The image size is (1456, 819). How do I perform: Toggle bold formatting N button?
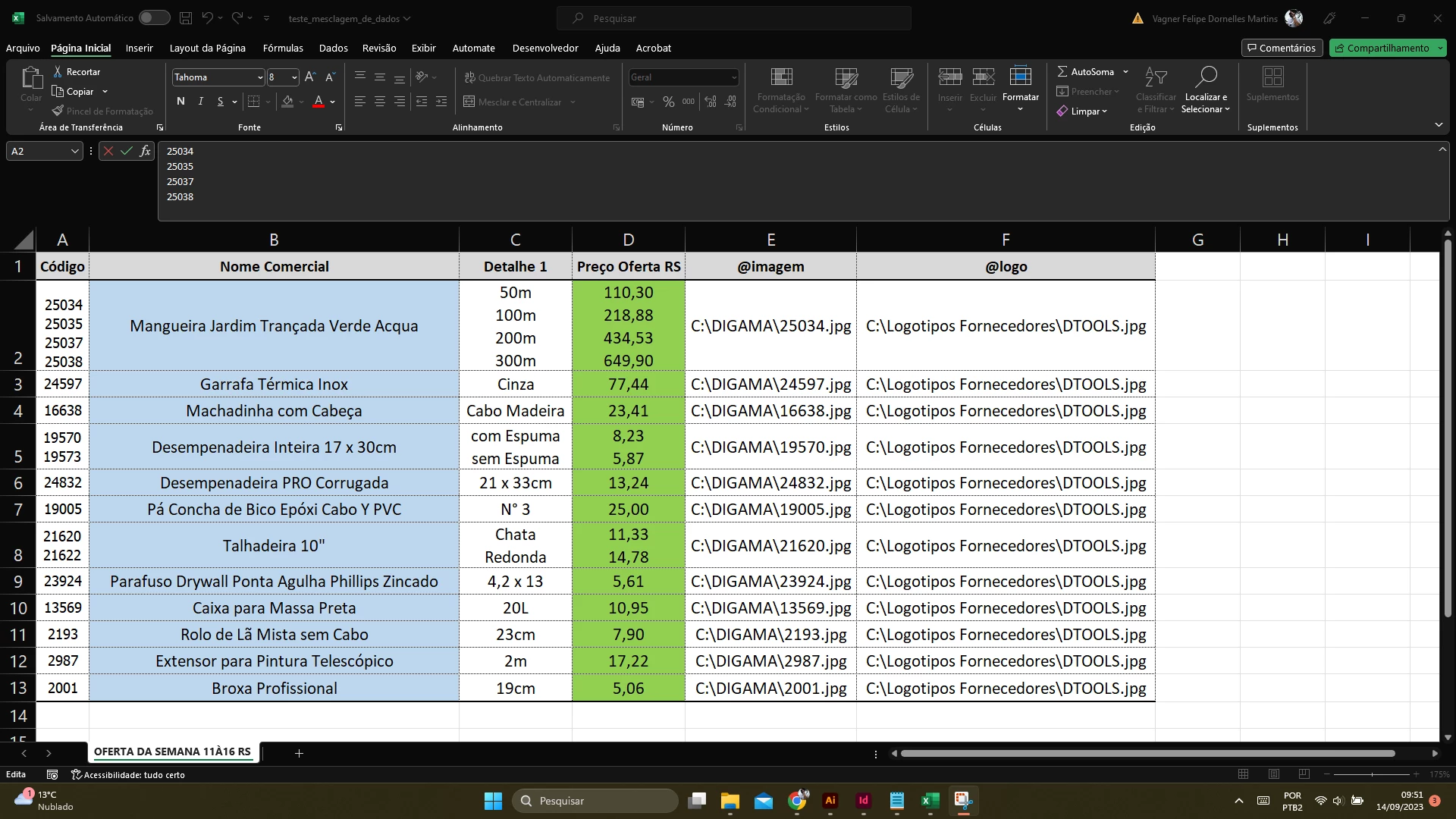180,102
